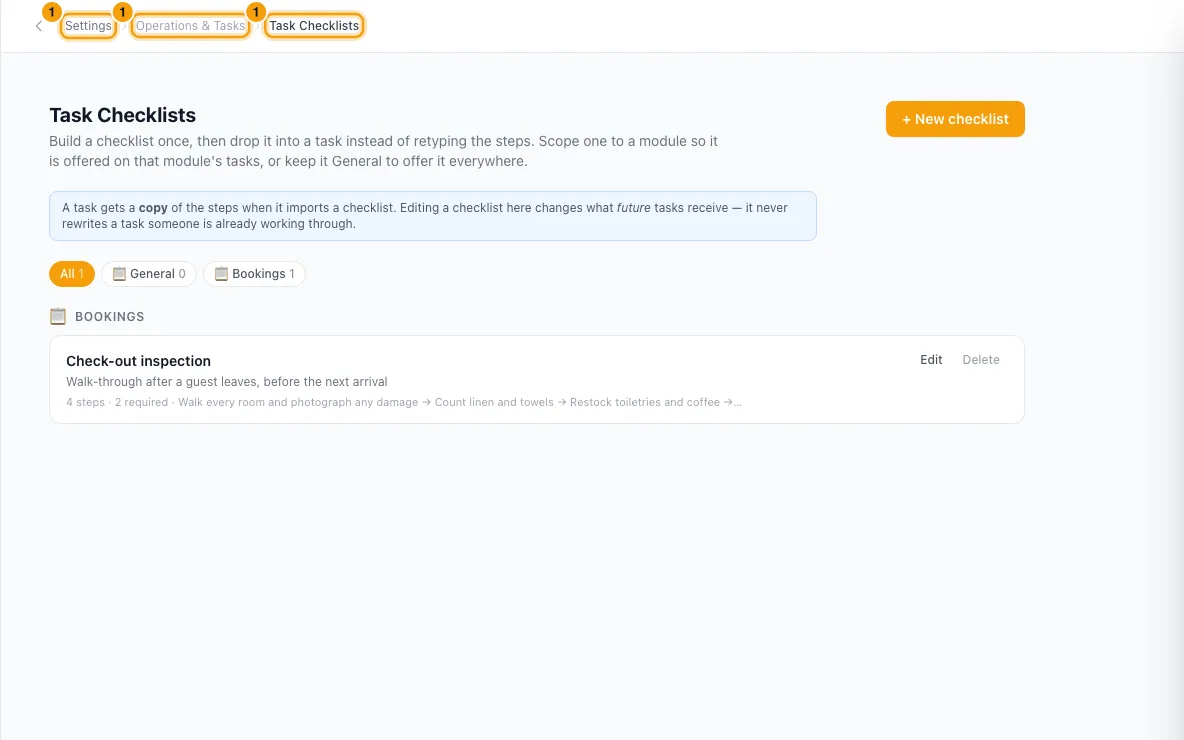Click the 'Build a checklist once' intro paragraph
1184x740 pixels.
click(x=384, y=151)
